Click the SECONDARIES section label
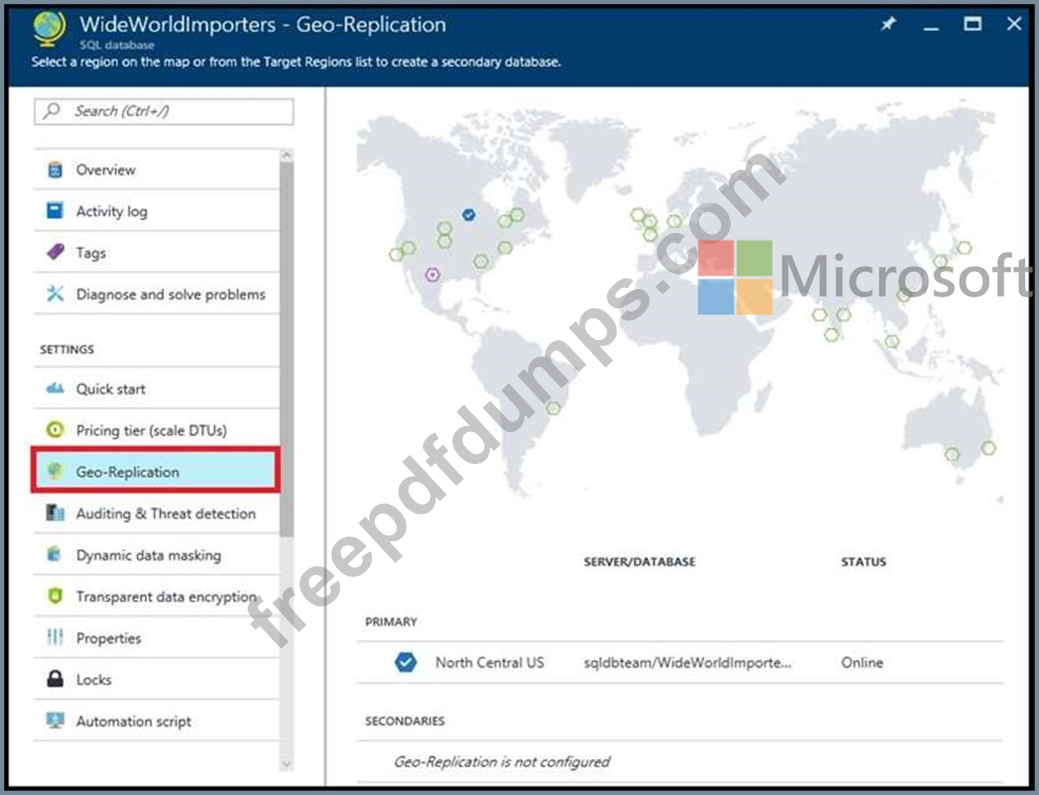1039x795 pixels. 405,721
